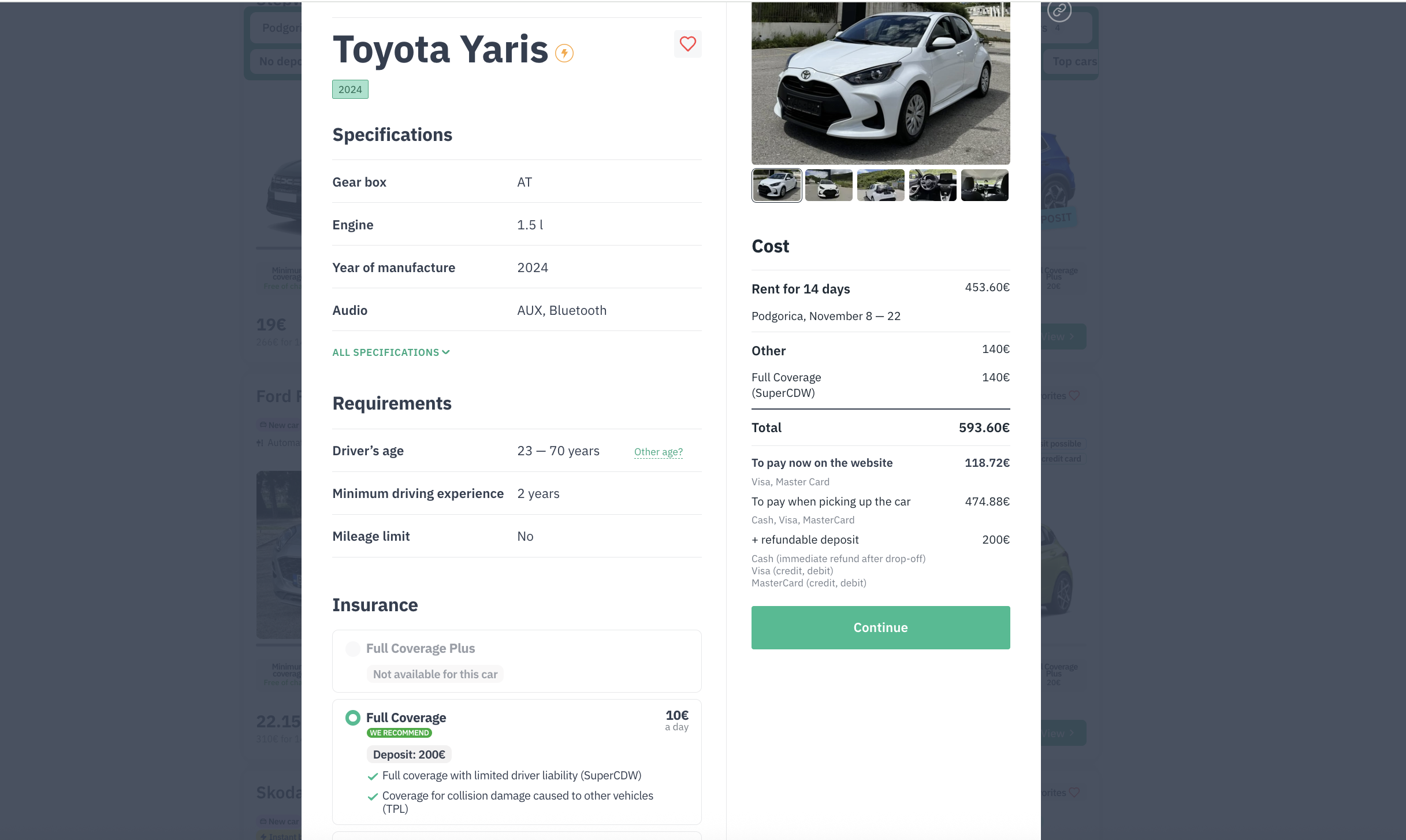The height and width of the screenshot is (840, 1406).
Task: Click the green checkmark beside SuperCDW coverage
Action: click(x=373, y=775)
